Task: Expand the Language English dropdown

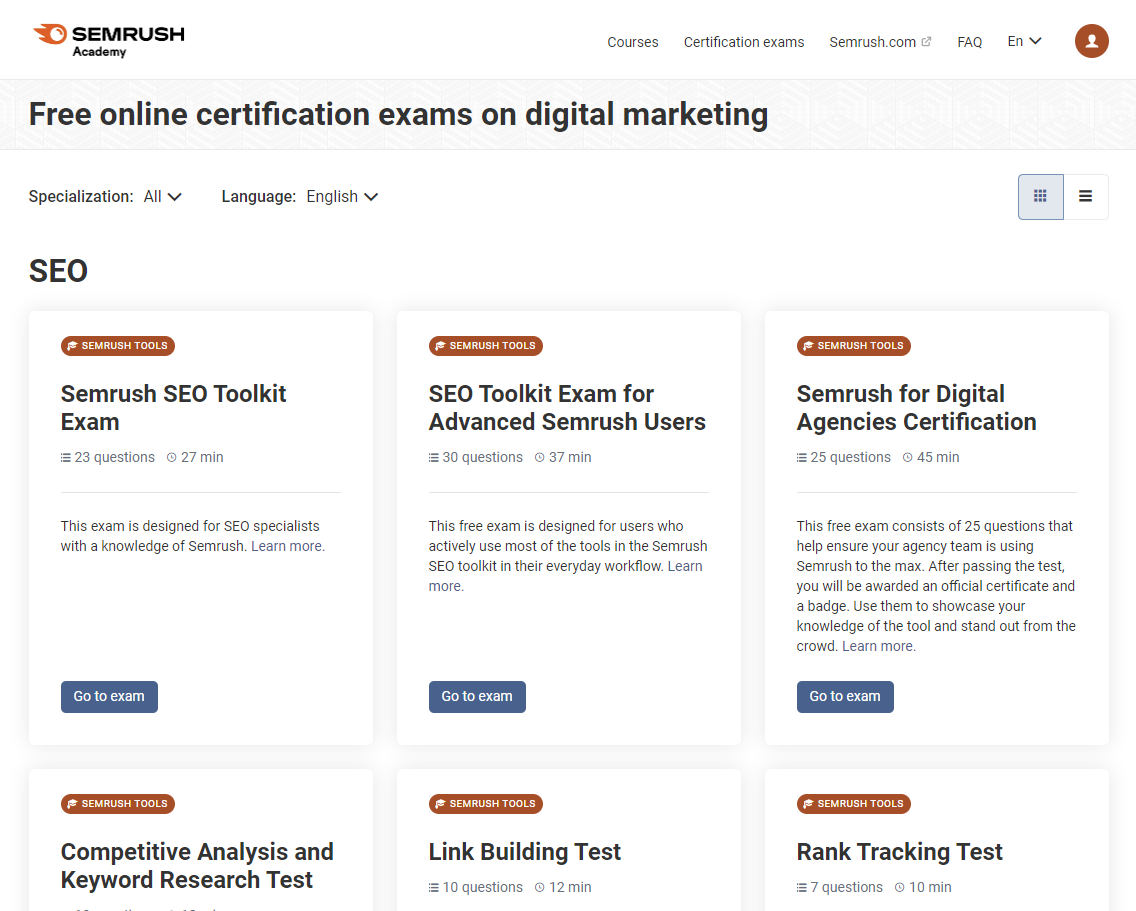Action: pos(342,196)
